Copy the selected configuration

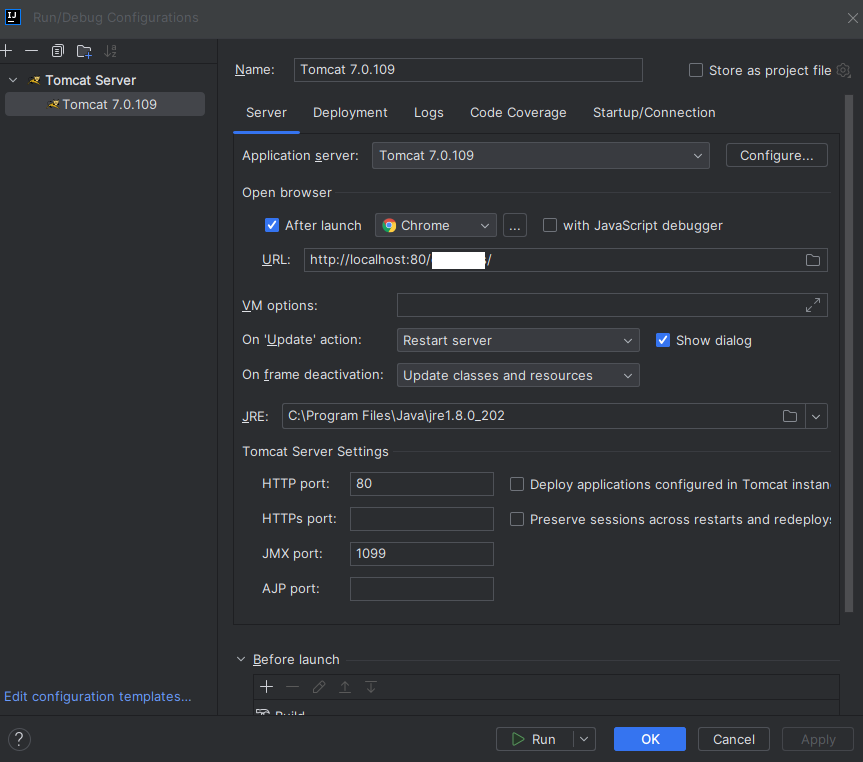(x=58, y=51)
